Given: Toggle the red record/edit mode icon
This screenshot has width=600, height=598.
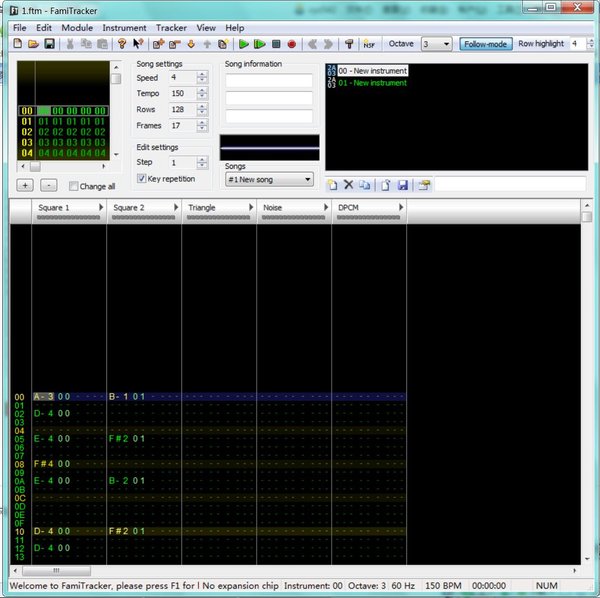Looking at the screenshot, I should pyautogui.click(x=292, y=44).
